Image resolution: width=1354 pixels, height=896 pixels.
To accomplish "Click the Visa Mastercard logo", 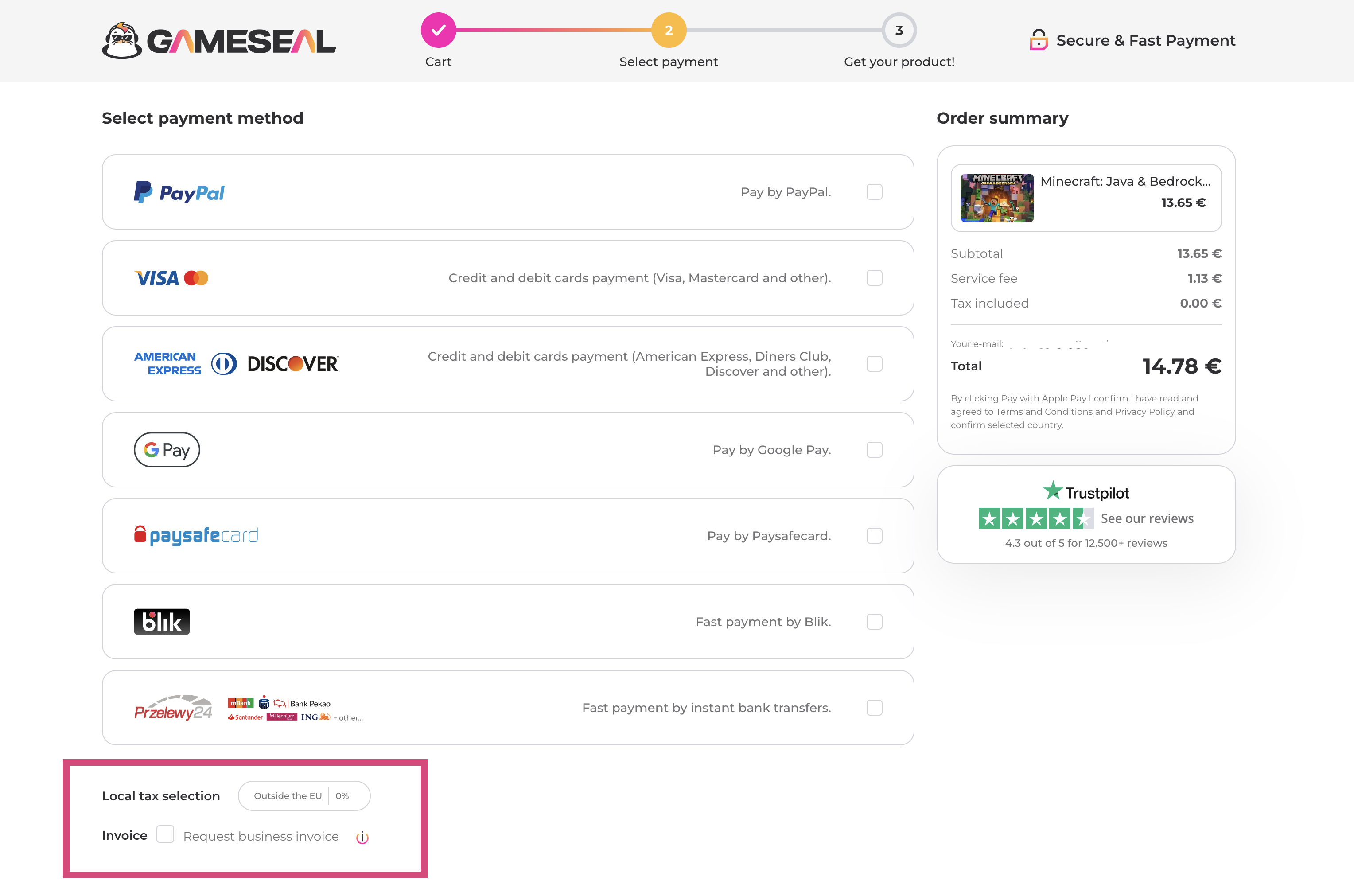I will pos(171,278).
